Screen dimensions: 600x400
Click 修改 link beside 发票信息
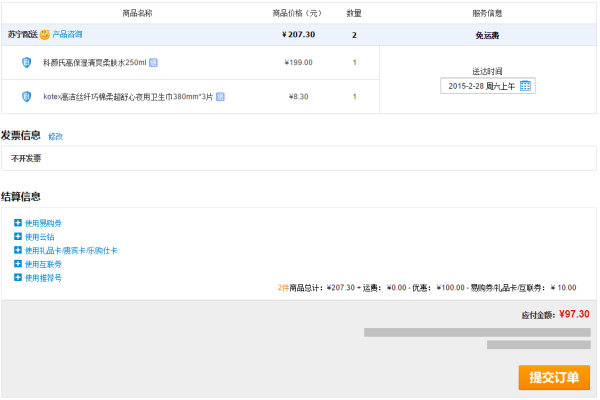tap(55, 136)
